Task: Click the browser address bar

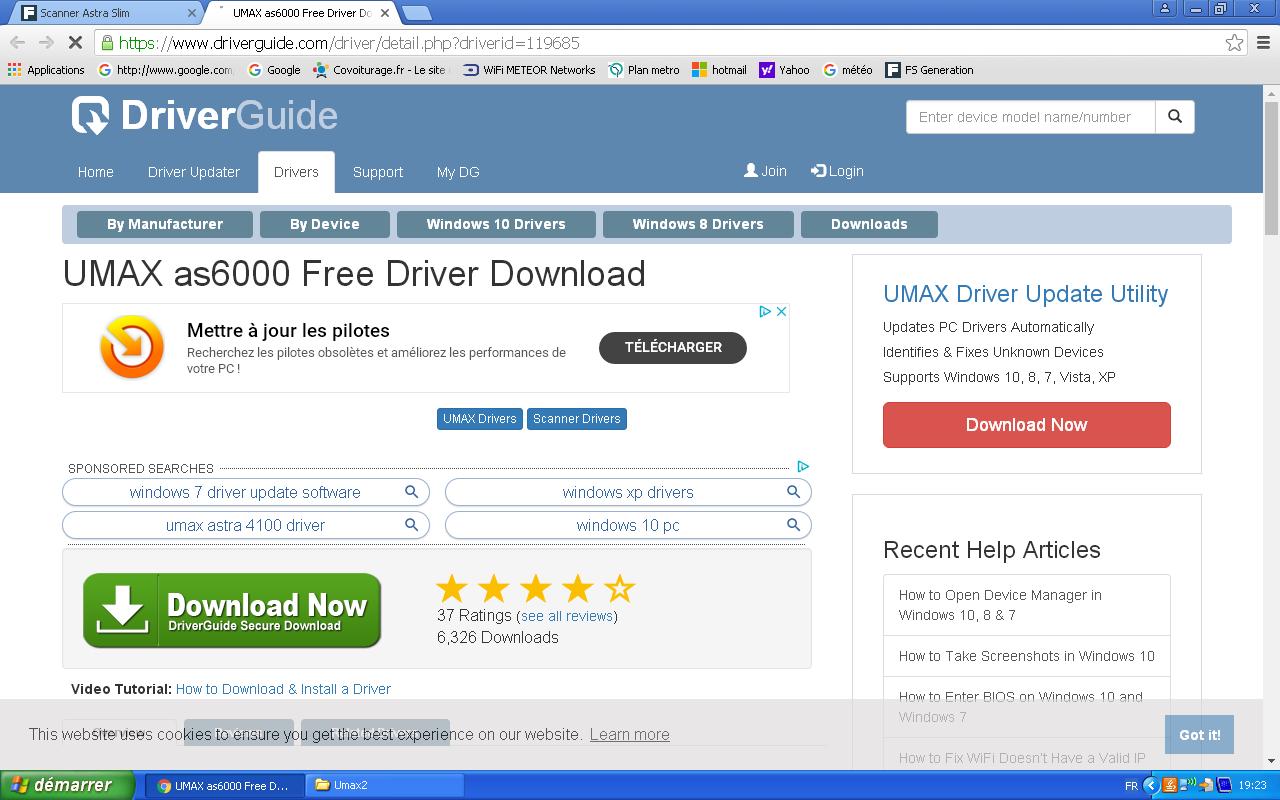Action: [x=660, y=43]
